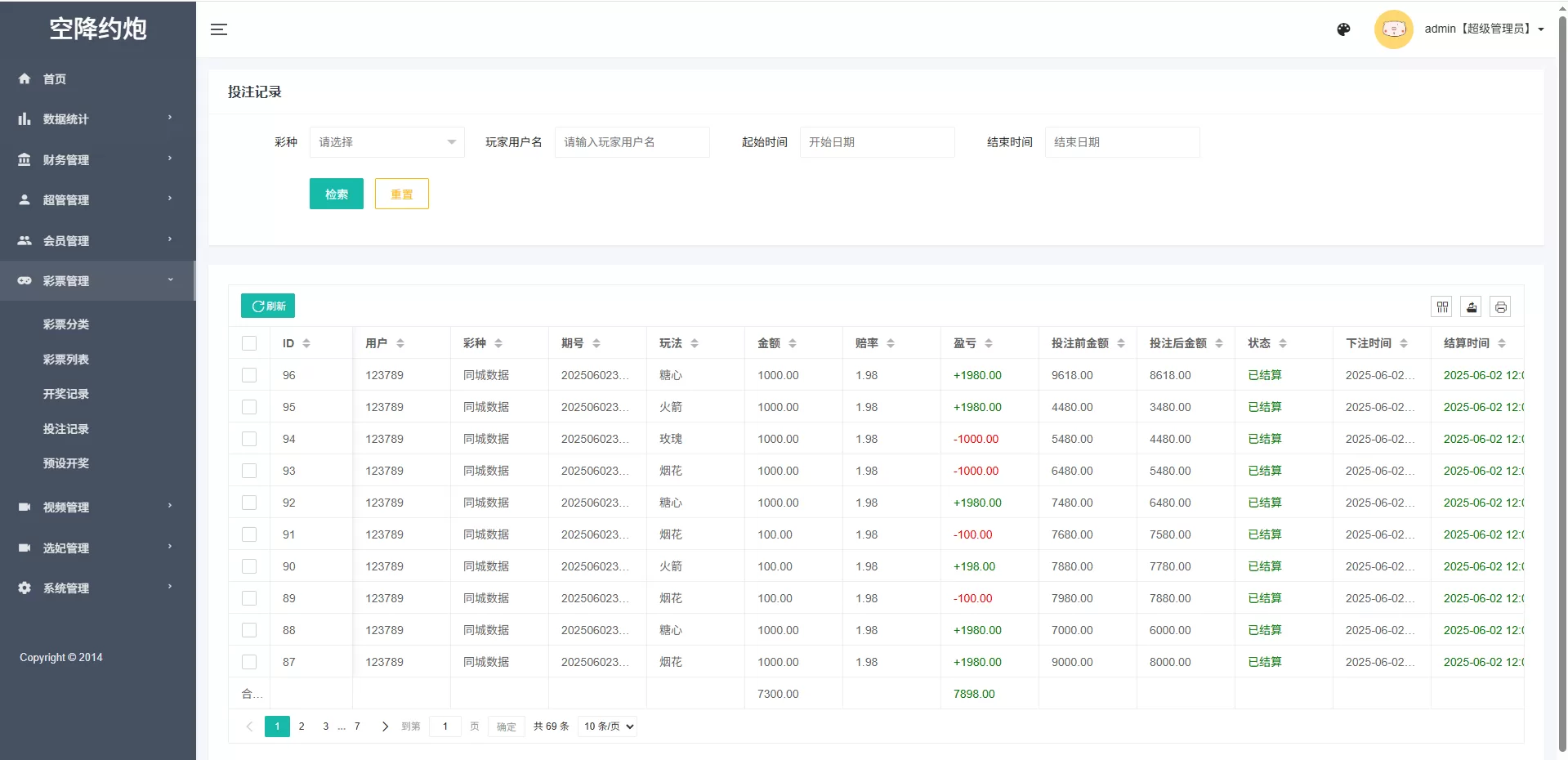The width and height of the screenshot is (1568, 760).
Task: Open the column display settings icon
Action: [x=1441, y=306]
